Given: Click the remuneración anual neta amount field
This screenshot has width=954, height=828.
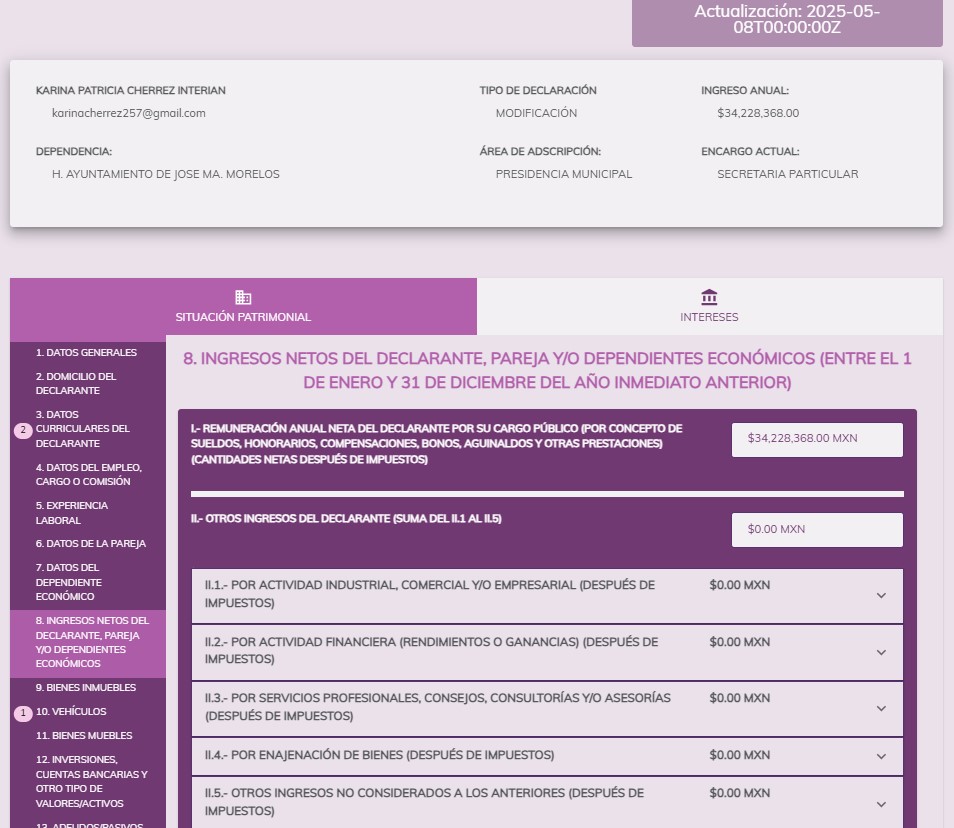Looking at the screenshot, I should point(816,439).
